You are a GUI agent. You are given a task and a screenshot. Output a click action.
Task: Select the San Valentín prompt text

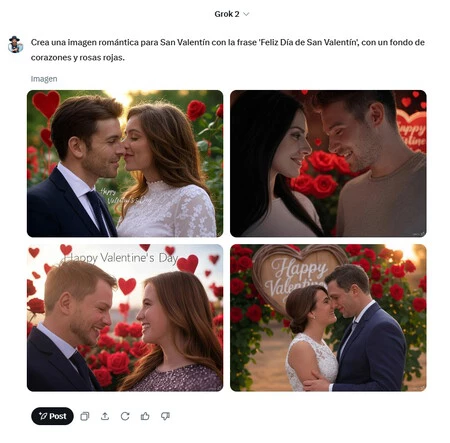click(228, 50)
